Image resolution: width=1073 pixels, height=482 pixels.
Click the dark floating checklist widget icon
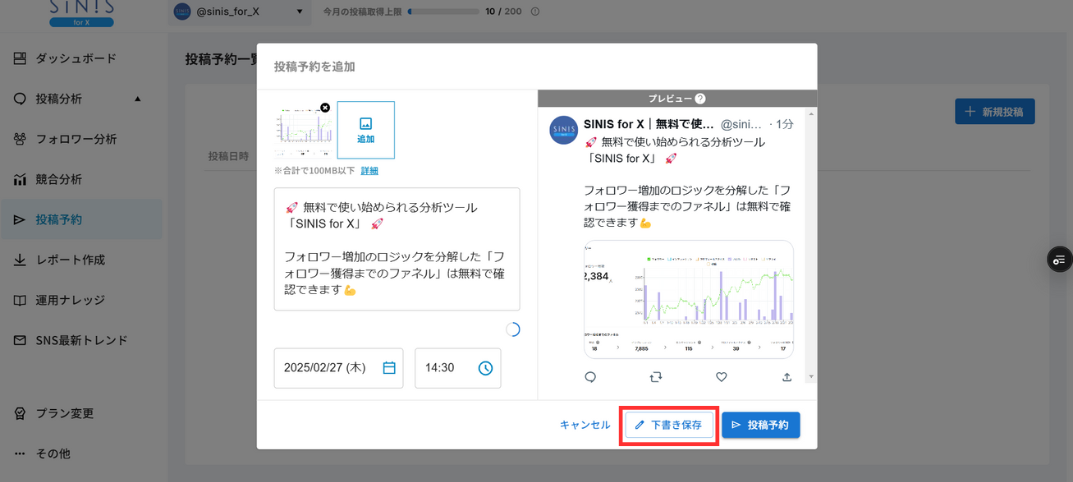pyautogui.click(x=1059, y=258)
